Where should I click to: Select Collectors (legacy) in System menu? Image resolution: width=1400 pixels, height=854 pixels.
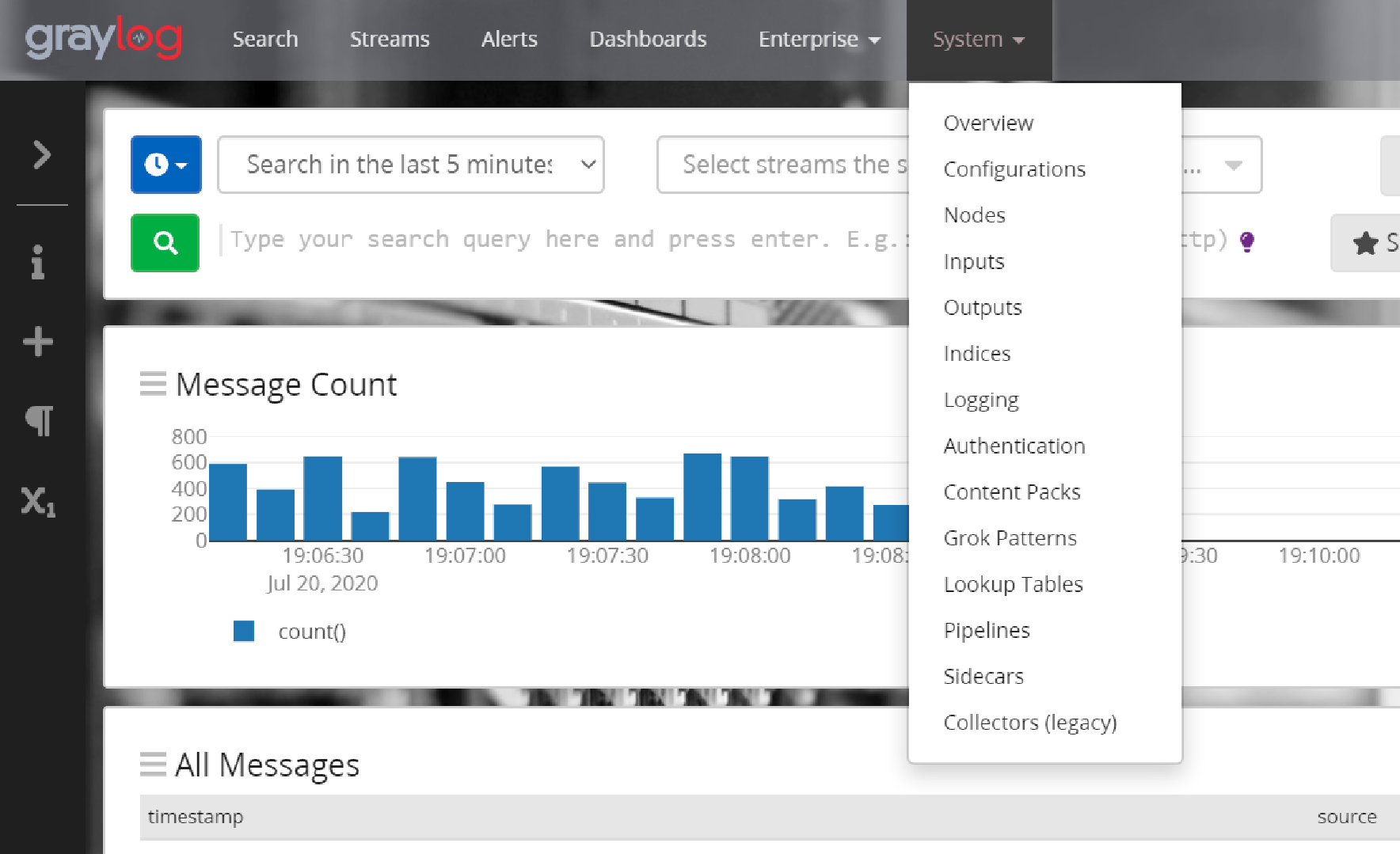point(1030,723)
